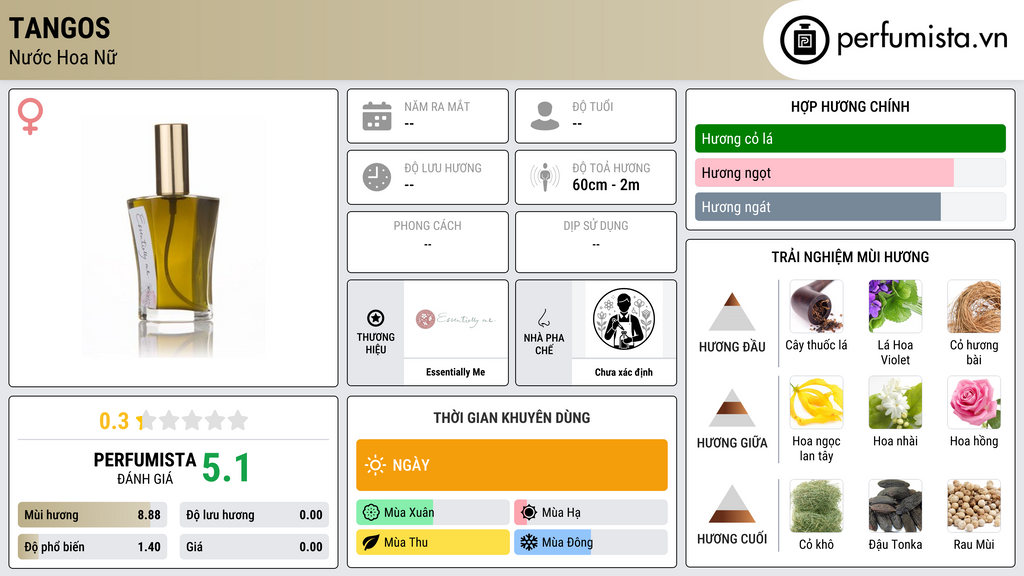Click the sun icon in Ngày bar
Viewport: 1024px width, 576px height.
(x=375, y=465)
